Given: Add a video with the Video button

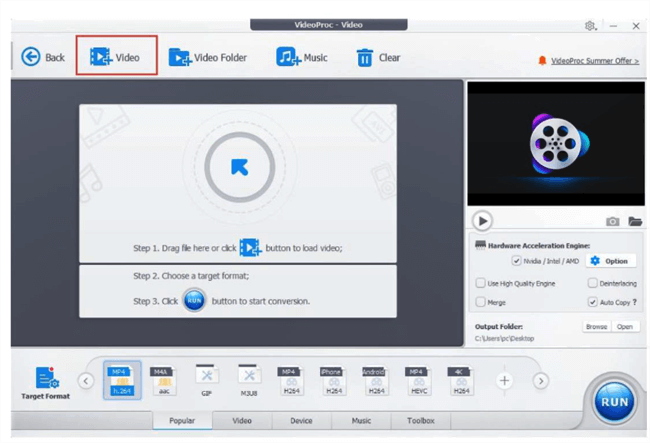Looking at the screenshot, I should click(115, 57).
